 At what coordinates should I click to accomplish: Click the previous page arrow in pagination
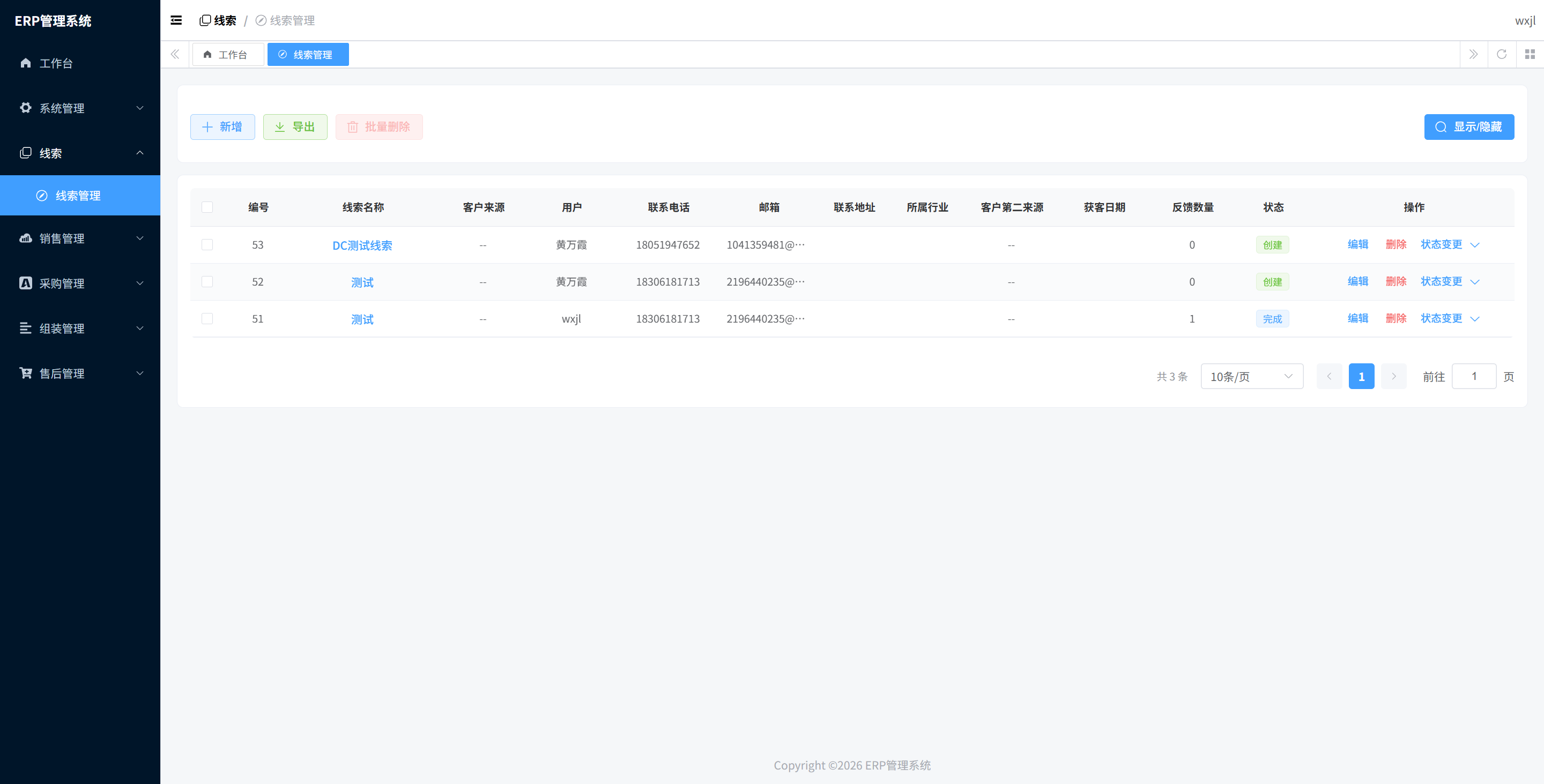tap(1329, 376)
